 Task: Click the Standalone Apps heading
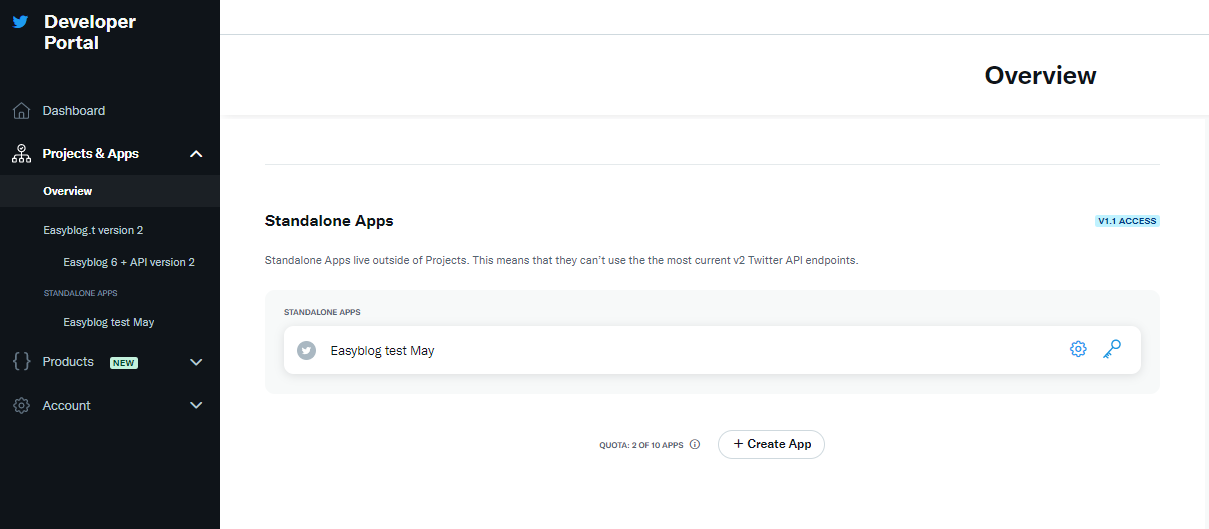[329, 221]
